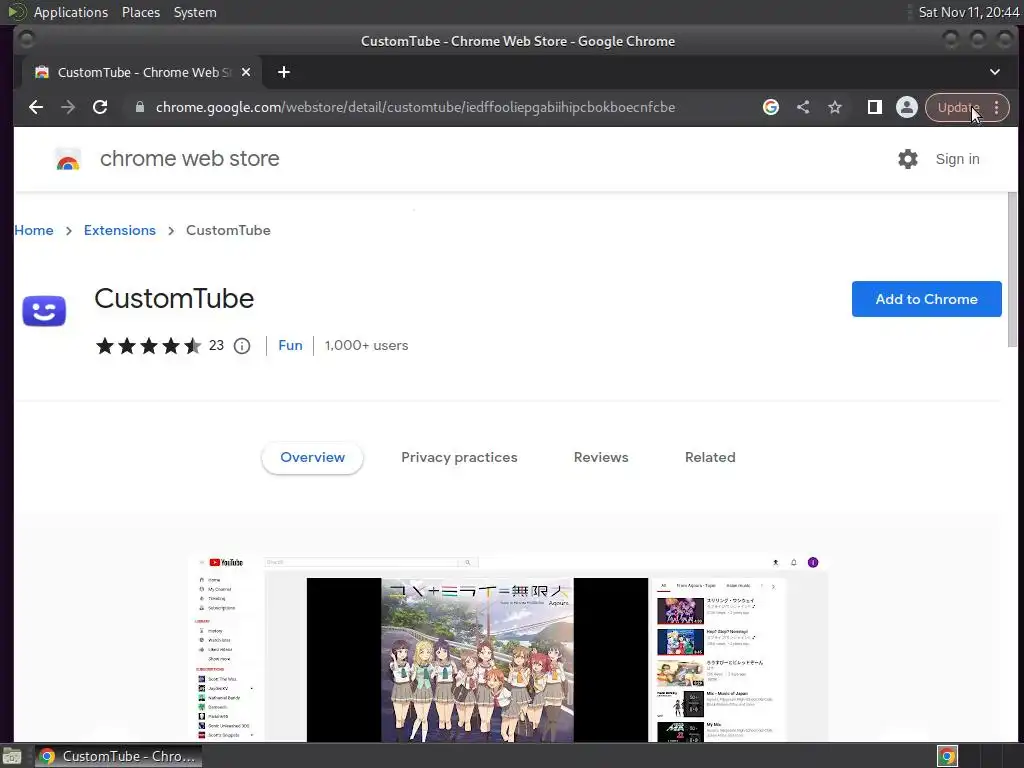
Task: Open a new tab with plus icon
Action: (x=283, y=72)
